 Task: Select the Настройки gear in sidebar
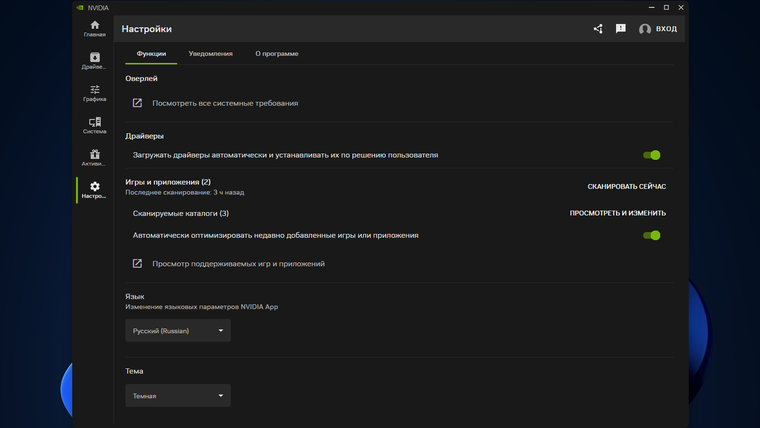click(95, 190)
